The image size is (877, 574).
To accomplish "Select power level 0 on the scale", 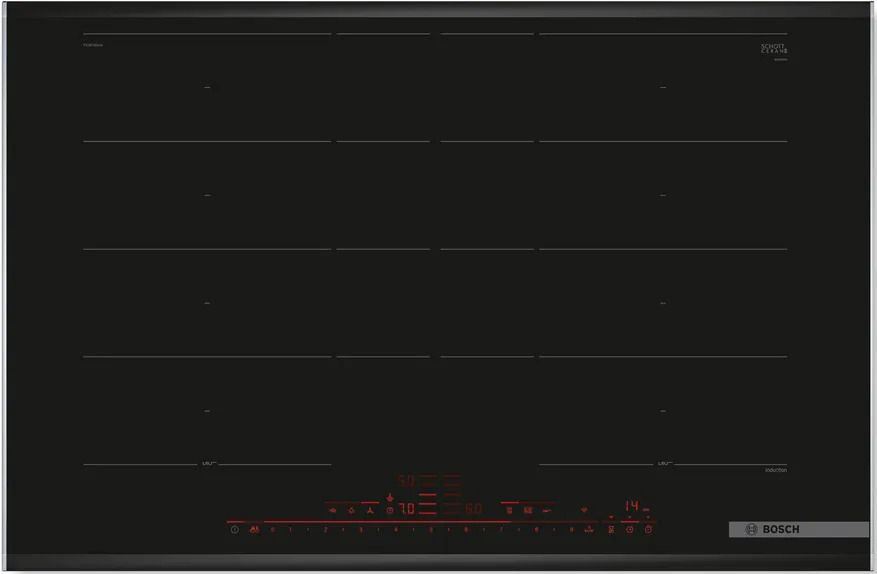I will pos(272,529).
